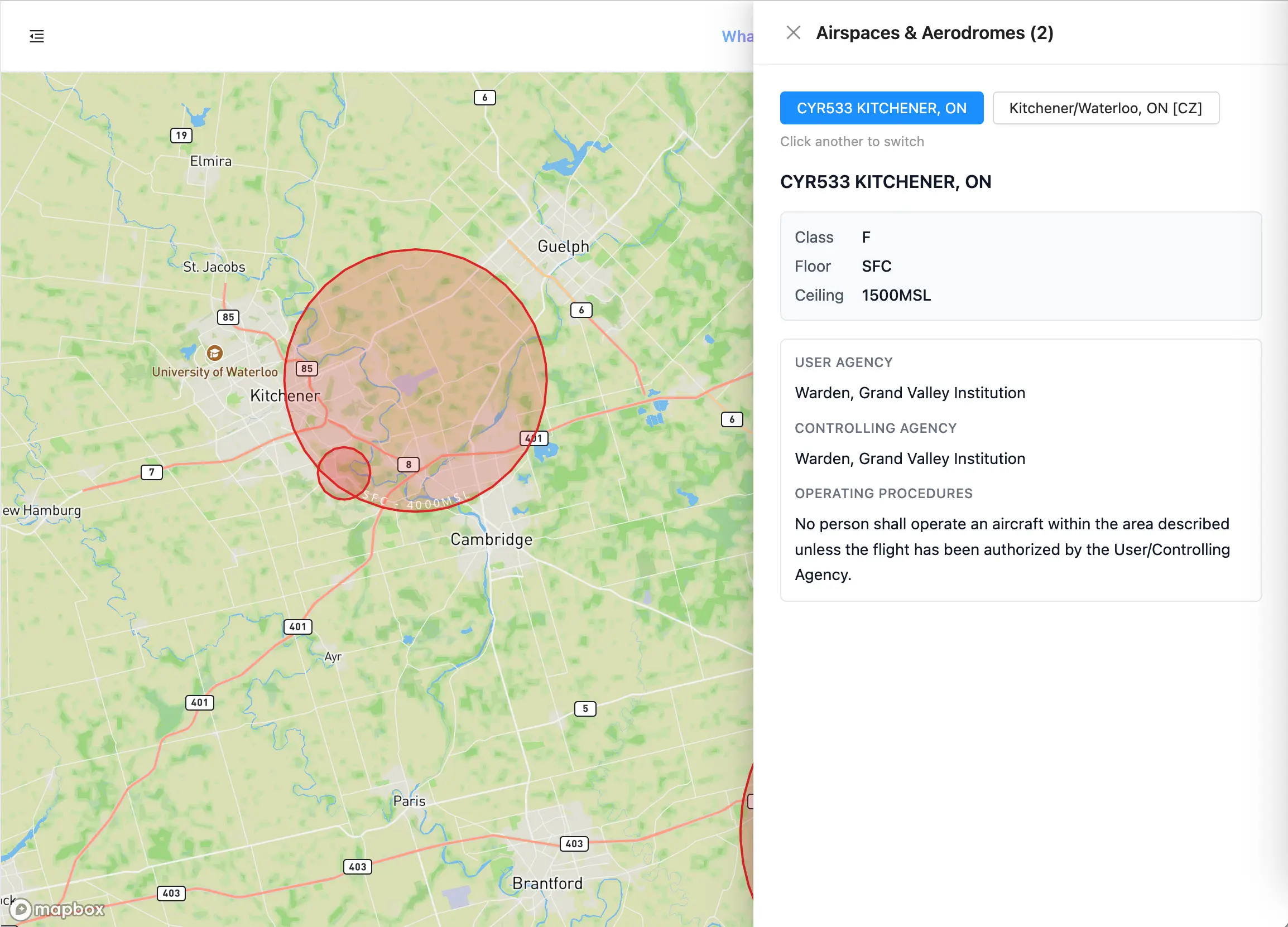Screen dimensions: 1288x927
Task: Click the 1500MSL ceiling value
Action: point(896,295)
